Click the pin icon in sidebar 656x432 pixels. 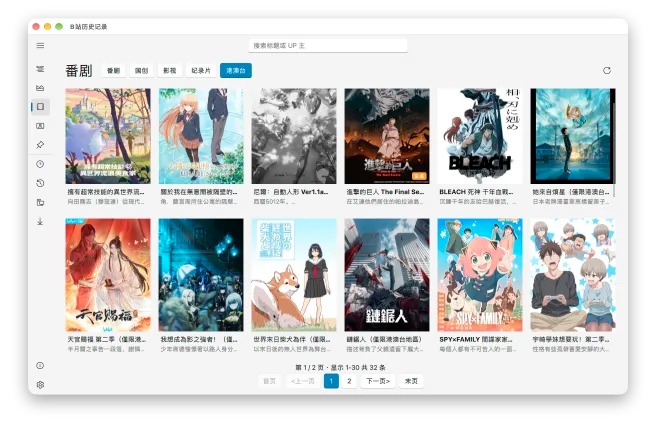pyautogui.click(x=40, y=145)
